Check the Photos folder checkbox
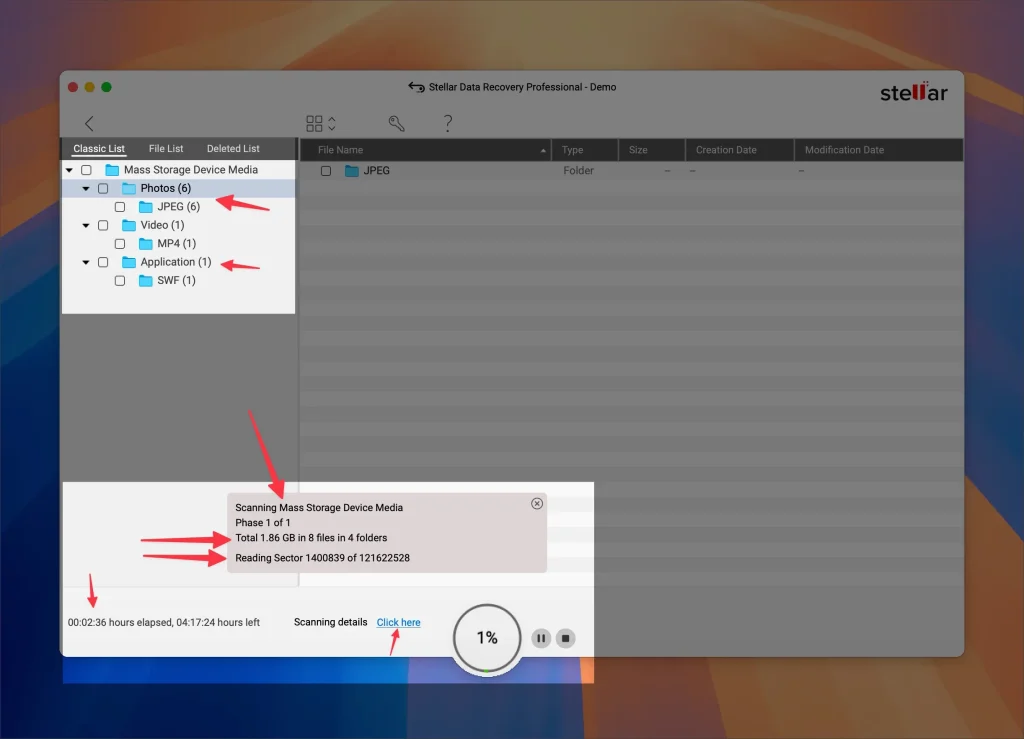 click(x=103, y=188)
